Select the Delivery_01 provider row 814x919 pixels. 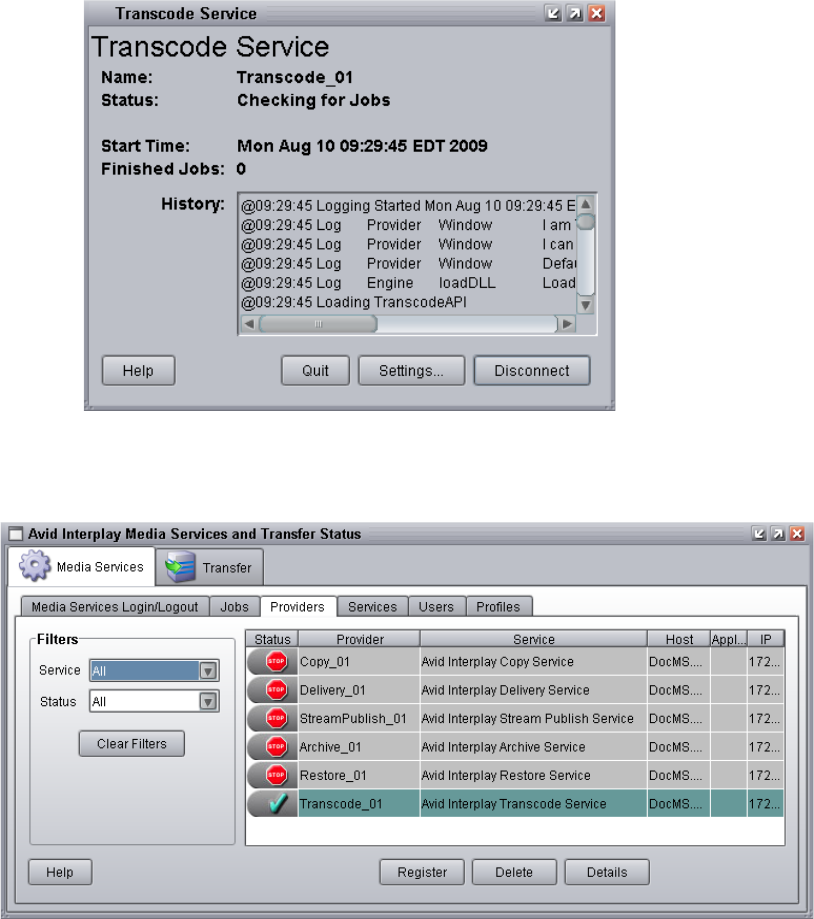[x=515, y=690]
